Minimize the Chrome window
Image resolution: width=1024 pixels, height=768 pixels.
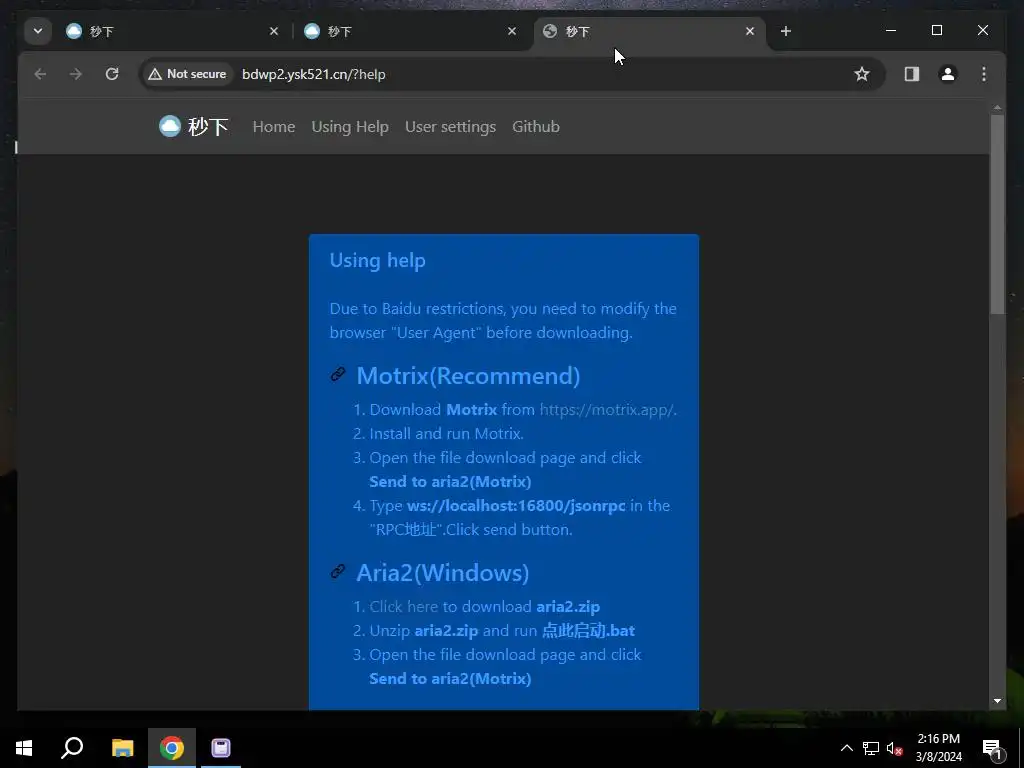(891, 31)
